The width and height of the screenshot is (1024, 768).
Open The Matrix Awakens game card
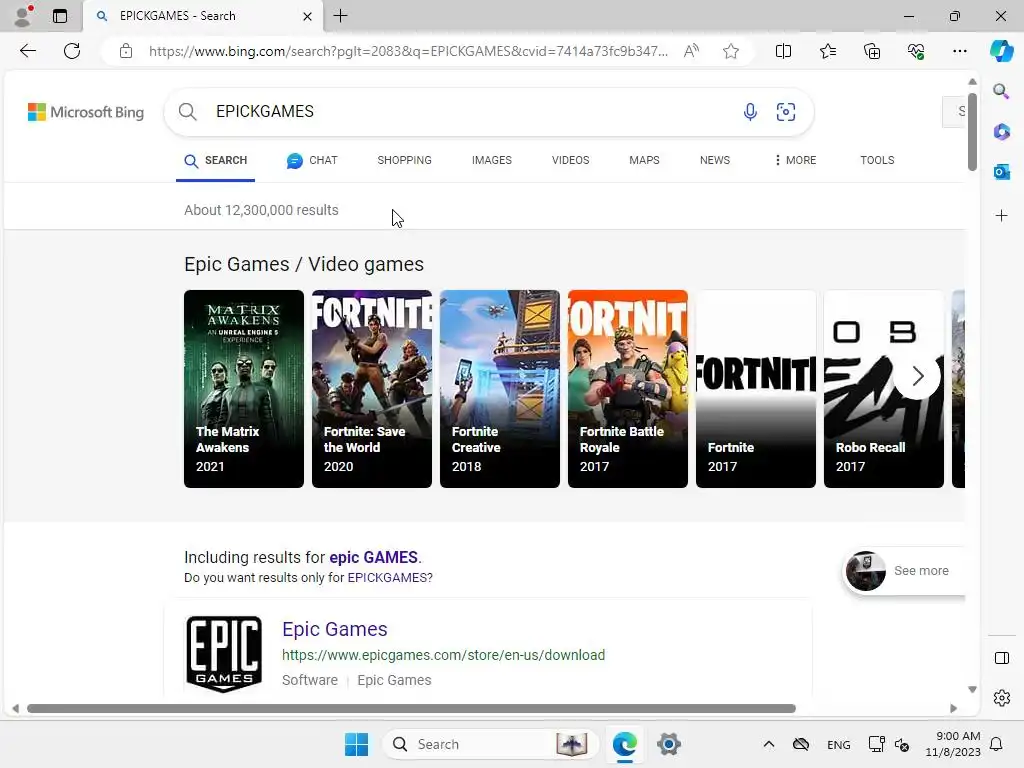244,389
